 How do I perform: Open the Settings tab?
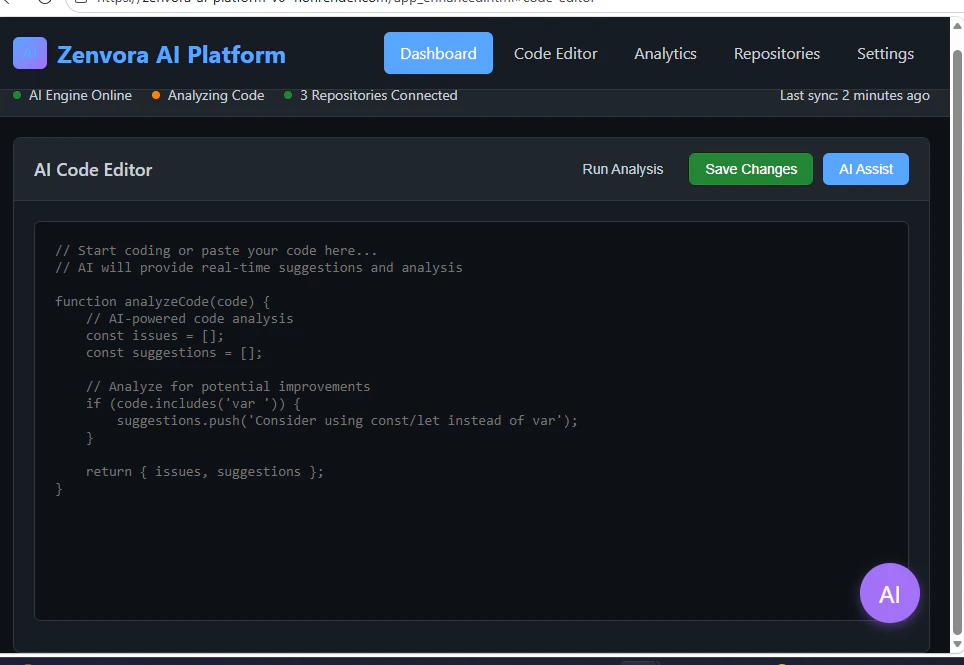[x=885, y=54]
